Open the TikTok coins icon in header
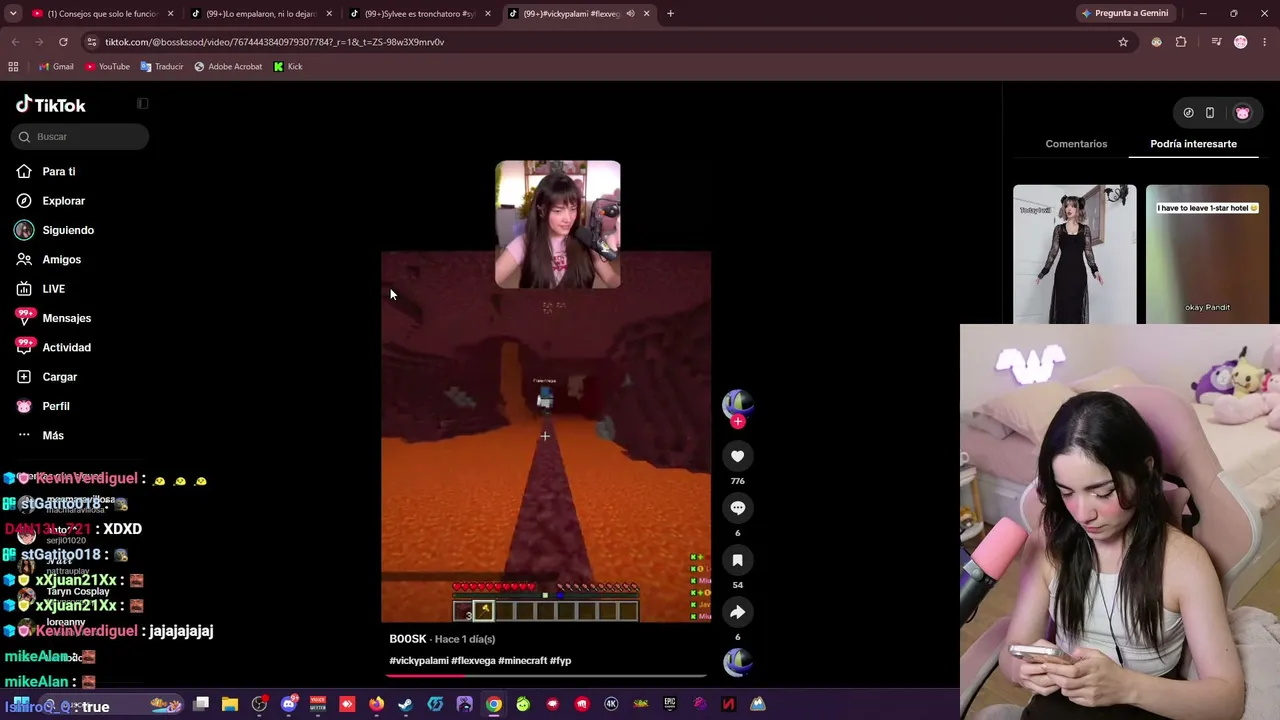The image size is (1280, 720). (1188, 113)
